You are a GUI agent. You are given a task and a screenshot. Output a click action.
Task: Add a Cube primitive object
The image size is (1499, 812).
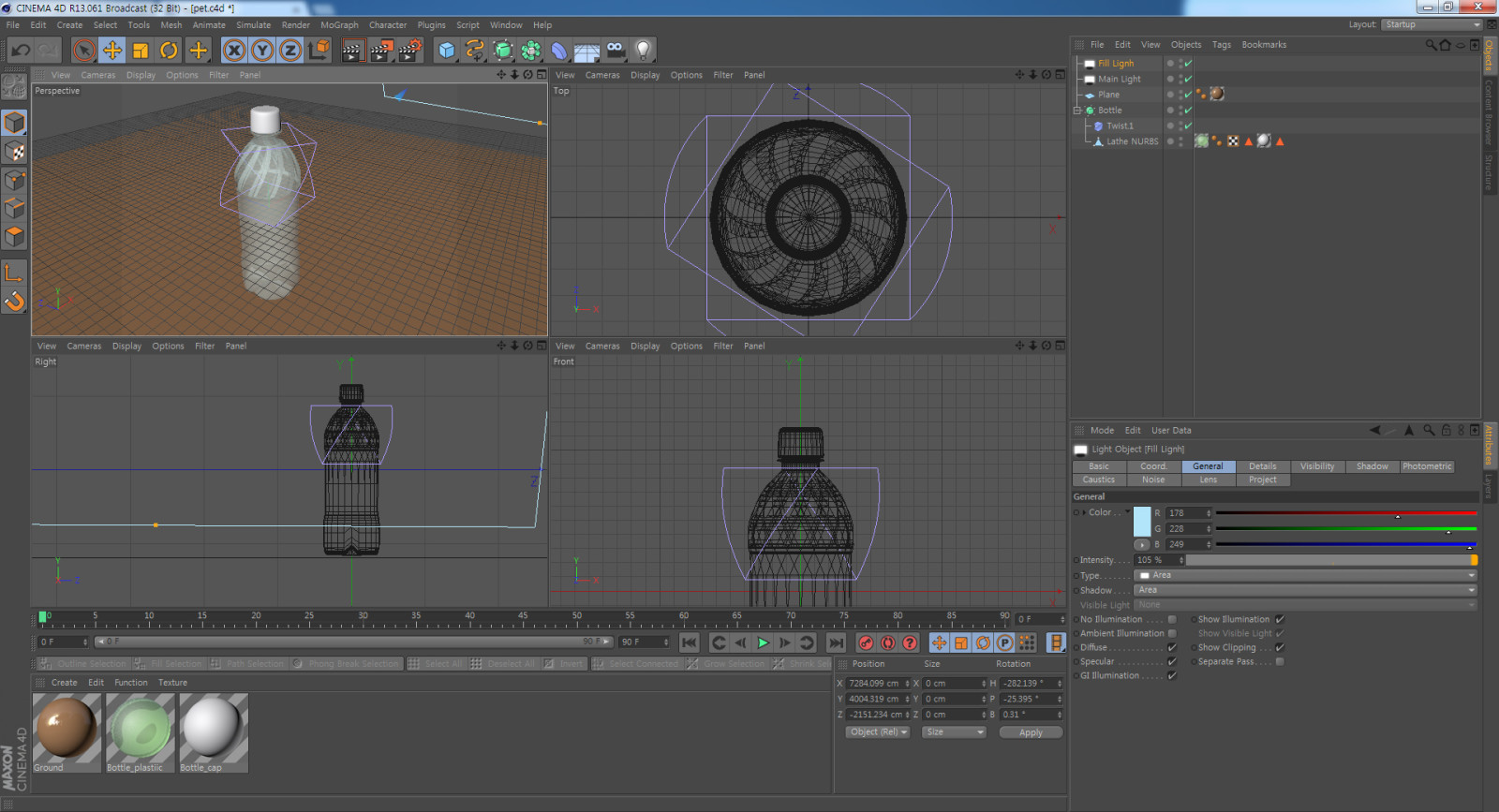(447, 51)
